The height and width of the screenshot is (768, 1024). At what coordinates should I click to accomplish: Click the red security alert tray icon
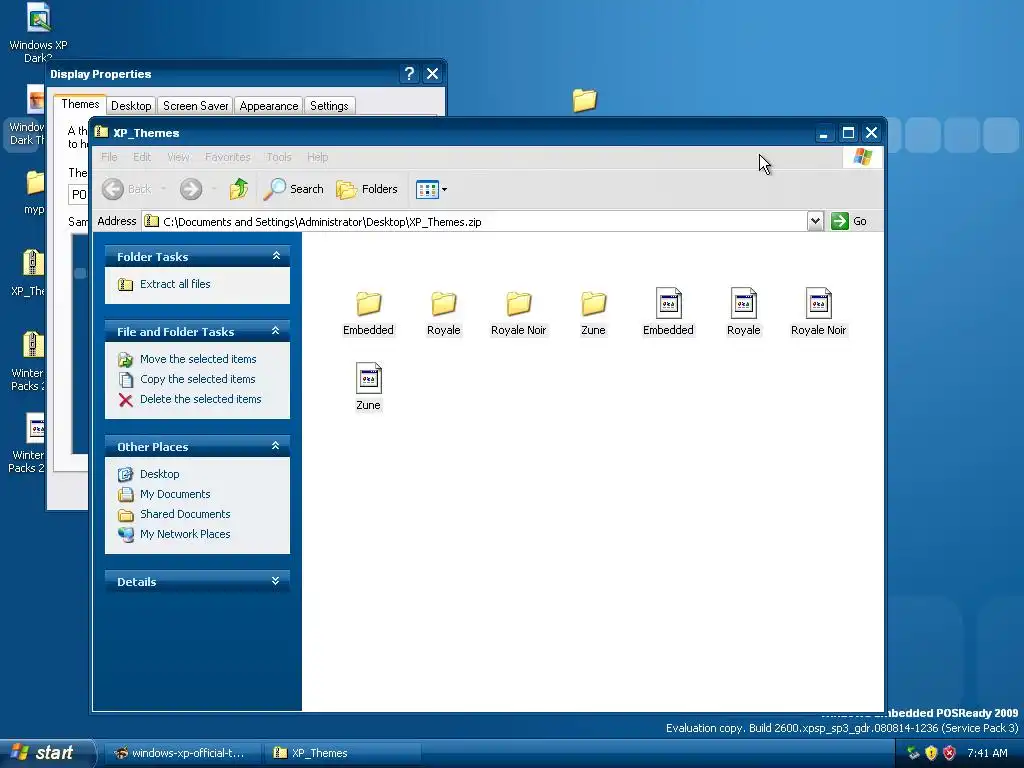[x=950, y=753]
